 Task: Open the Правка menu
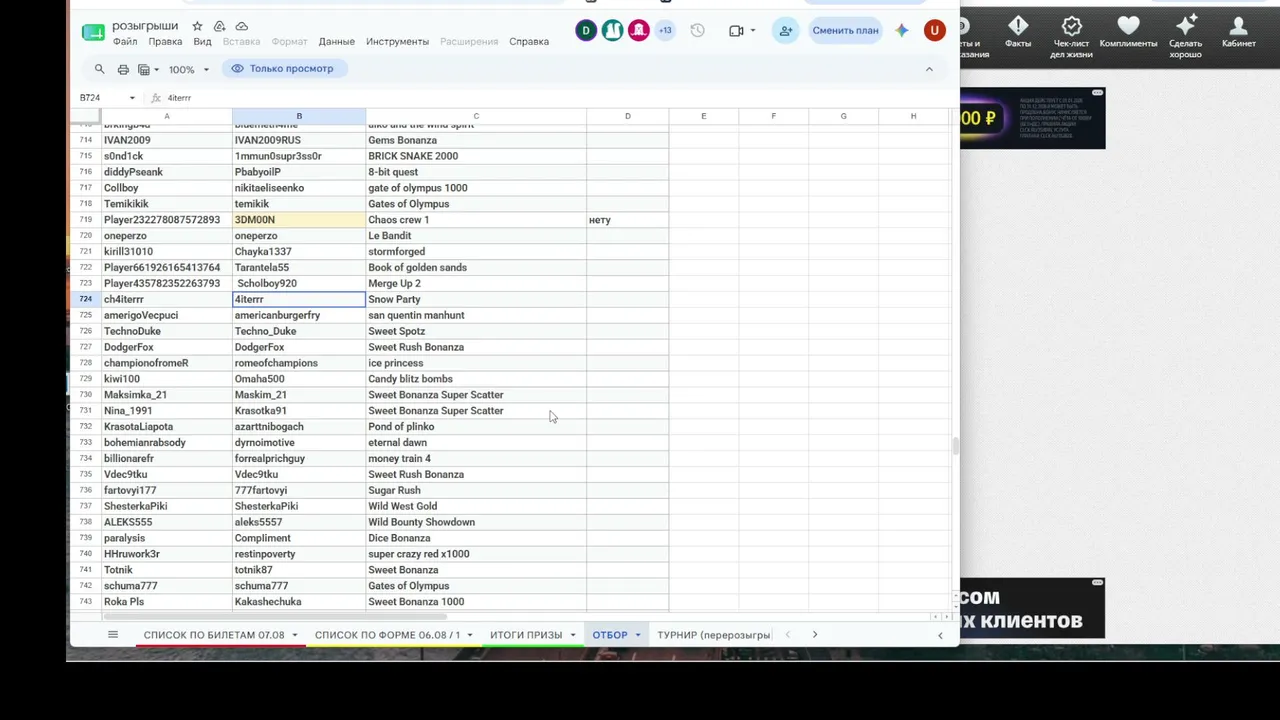(x=165, y=42)
